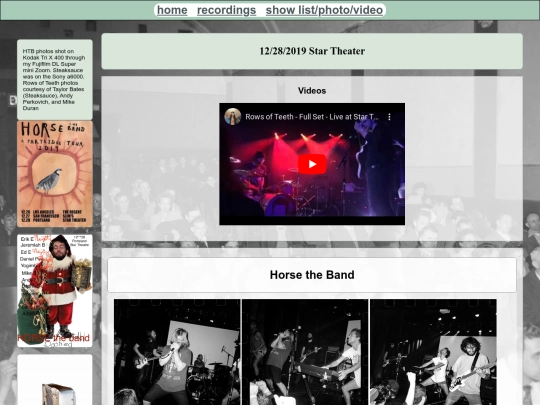The width and height of the screenshot is (540, 405).
Task: Open the Santa Horse the Band flyer
Action: [x=55, y=290]
